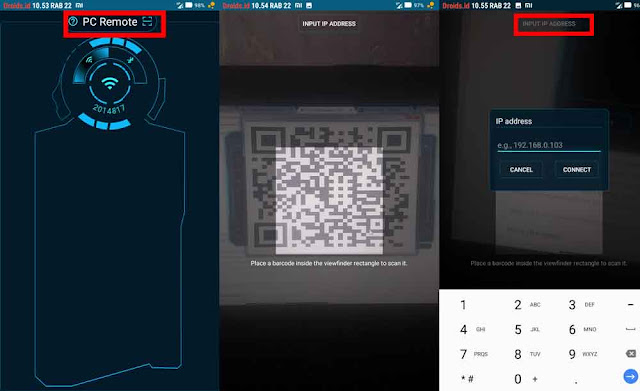Screen dimensions: 640x391
Task: Tap the battery icon next to 98% in the status bar
Action: point(189,5)
